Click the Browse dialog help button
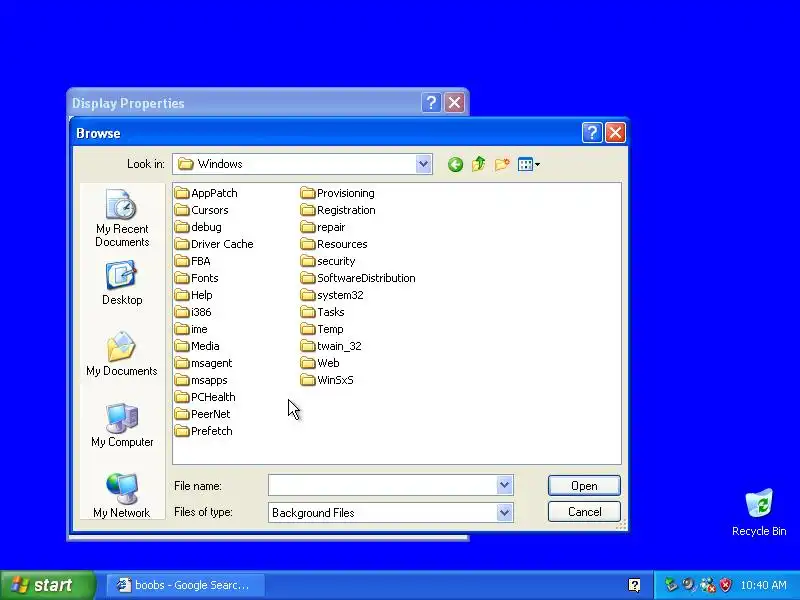The image size is (800, 600). (592, 133)
